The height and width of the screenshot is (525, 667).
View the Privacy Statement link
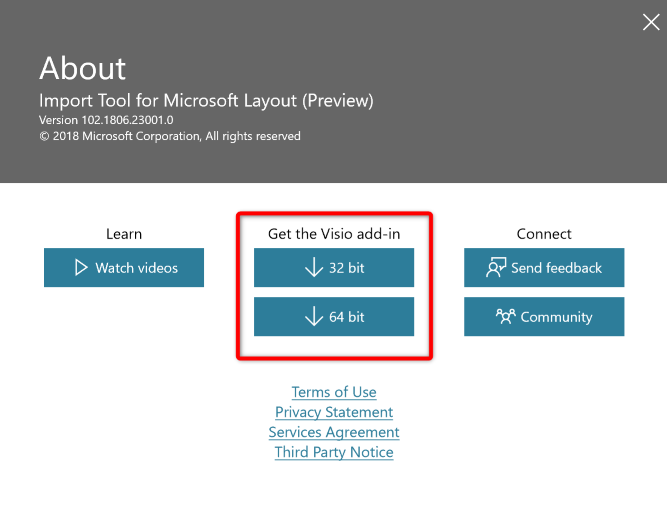pos(334,412)
